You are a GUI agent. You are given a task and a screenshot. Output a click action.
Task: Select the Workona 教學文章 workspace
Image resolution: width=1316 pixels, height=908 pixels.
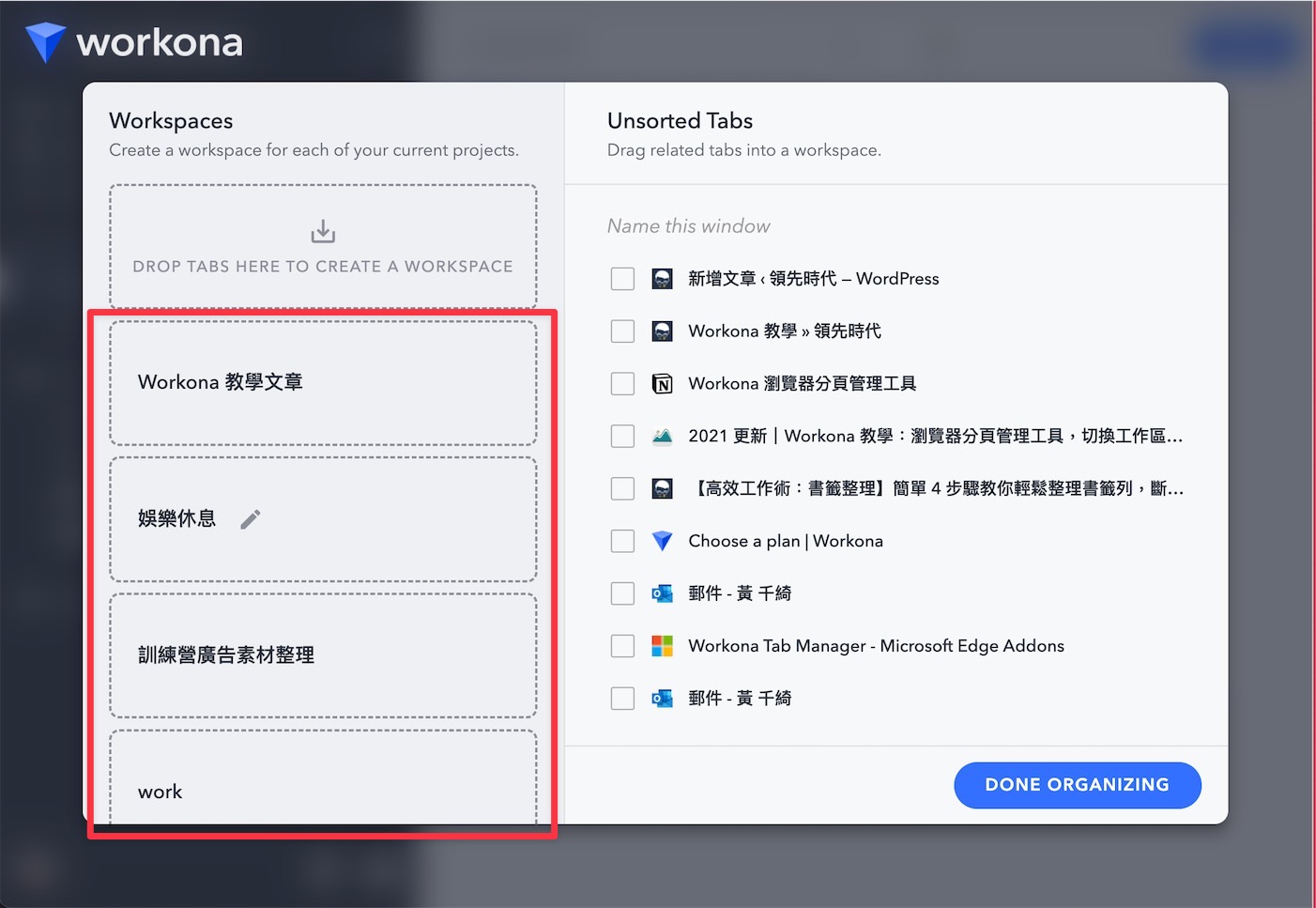(323, 383)
